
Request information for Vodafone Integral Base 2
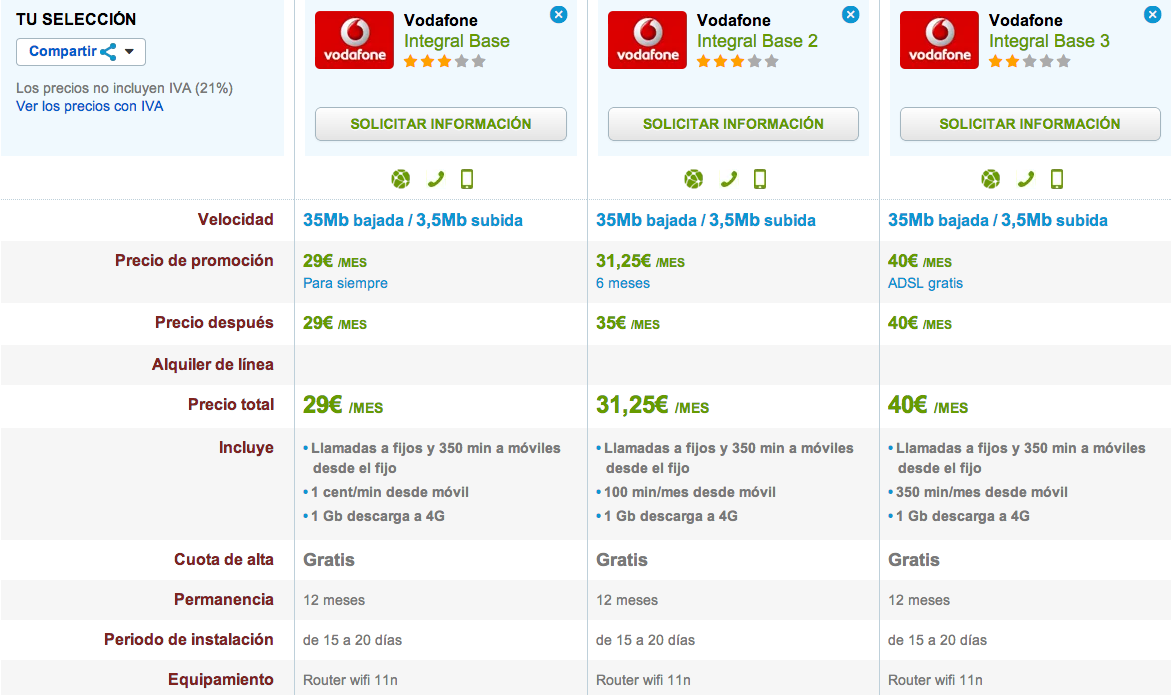click(733, 124)
